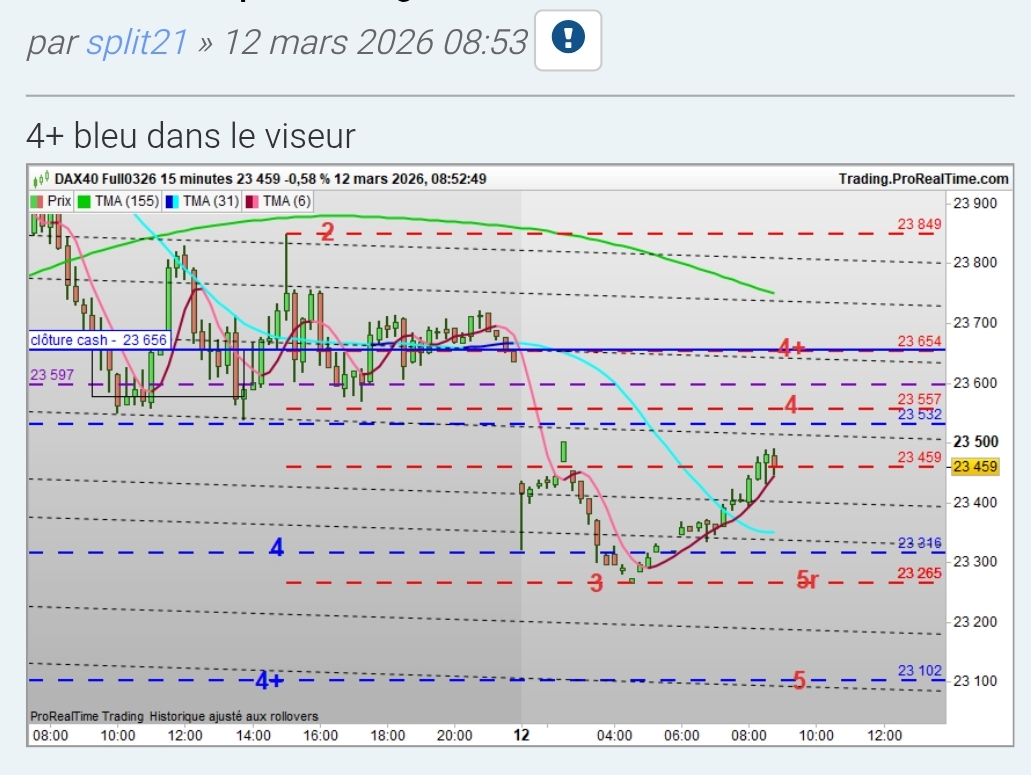The height and width of the screenshot is (775, 1031).
Task: Click the red TMA (6) legend swatch
Action: (x=252, y=202)
